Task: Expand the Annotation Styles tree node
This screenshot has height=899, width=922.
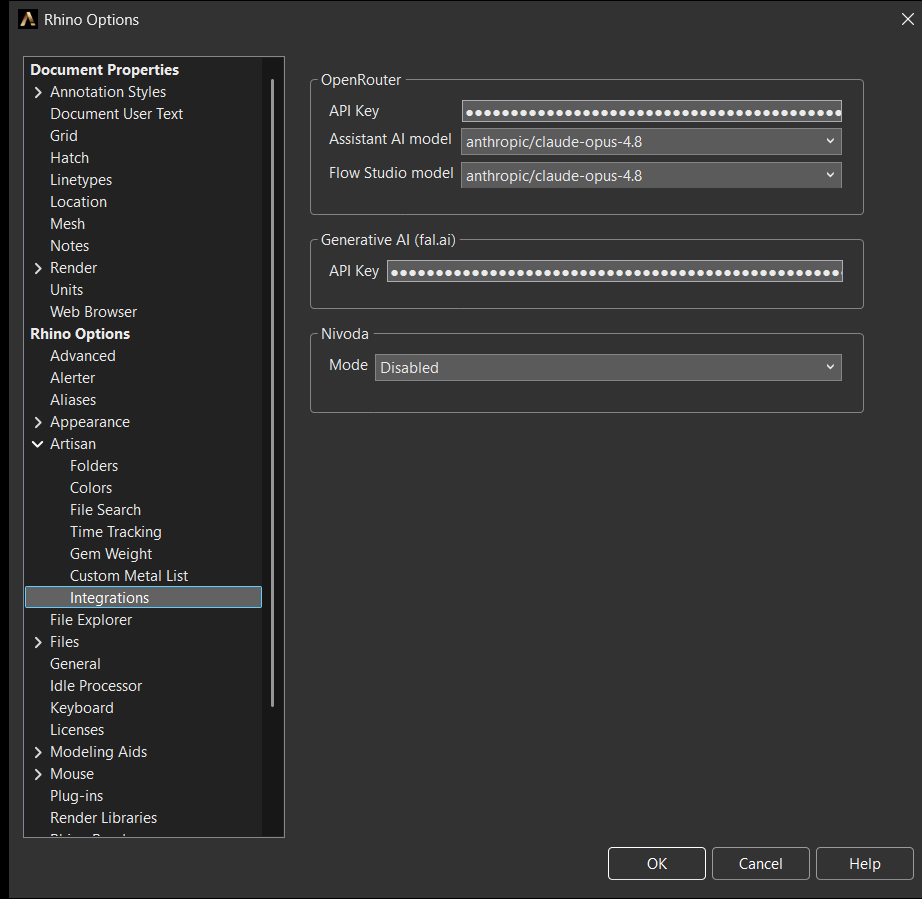Action: pos(38,92)
